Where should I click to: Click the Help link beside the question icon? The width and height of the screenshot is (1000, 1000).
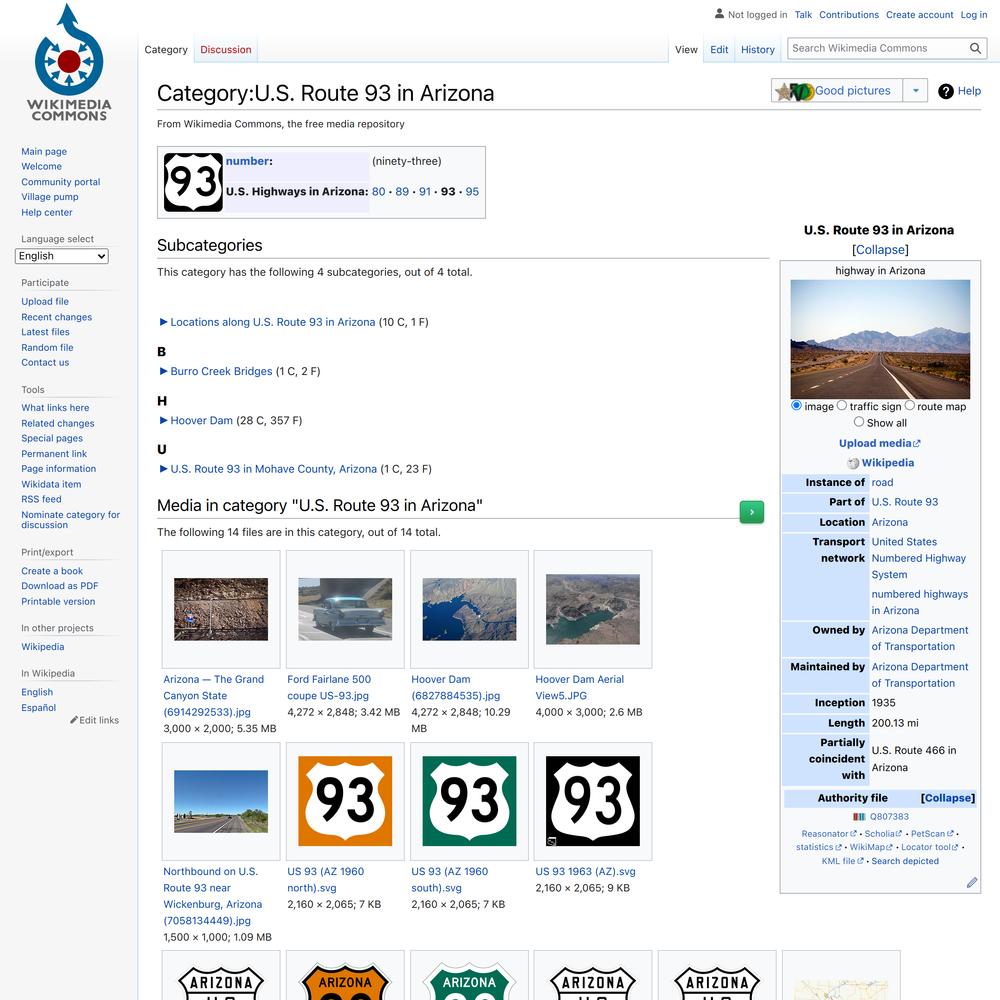[969, 91]
